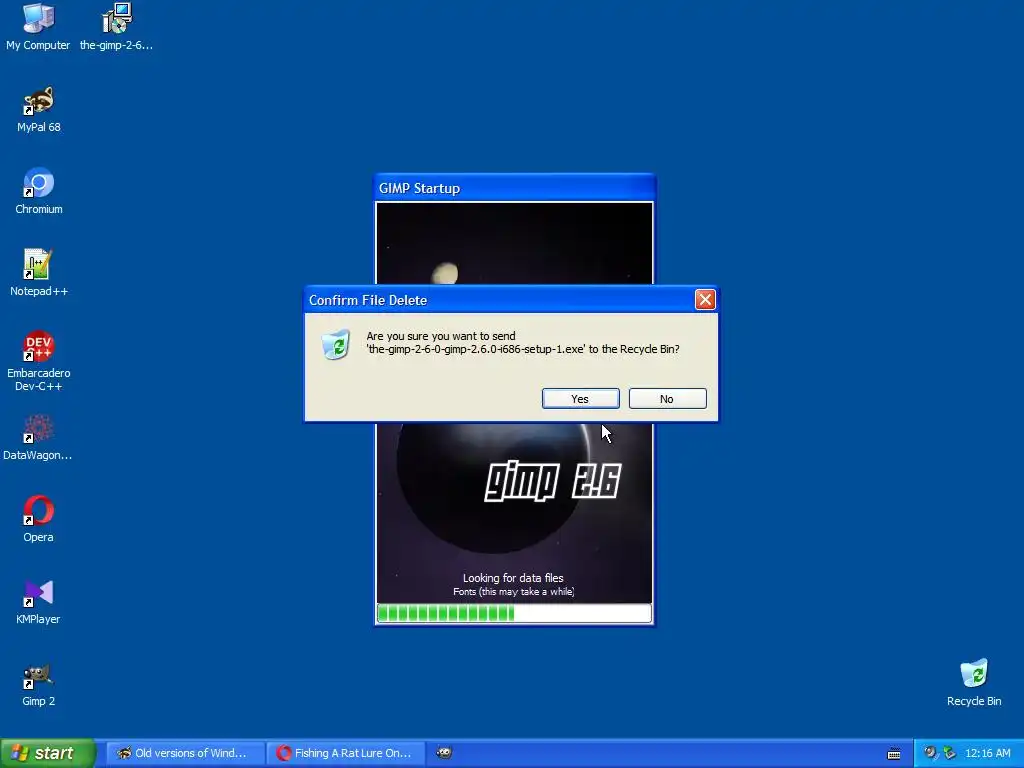Click the recycle bin icon inside the delete dialog

[336, 345]
